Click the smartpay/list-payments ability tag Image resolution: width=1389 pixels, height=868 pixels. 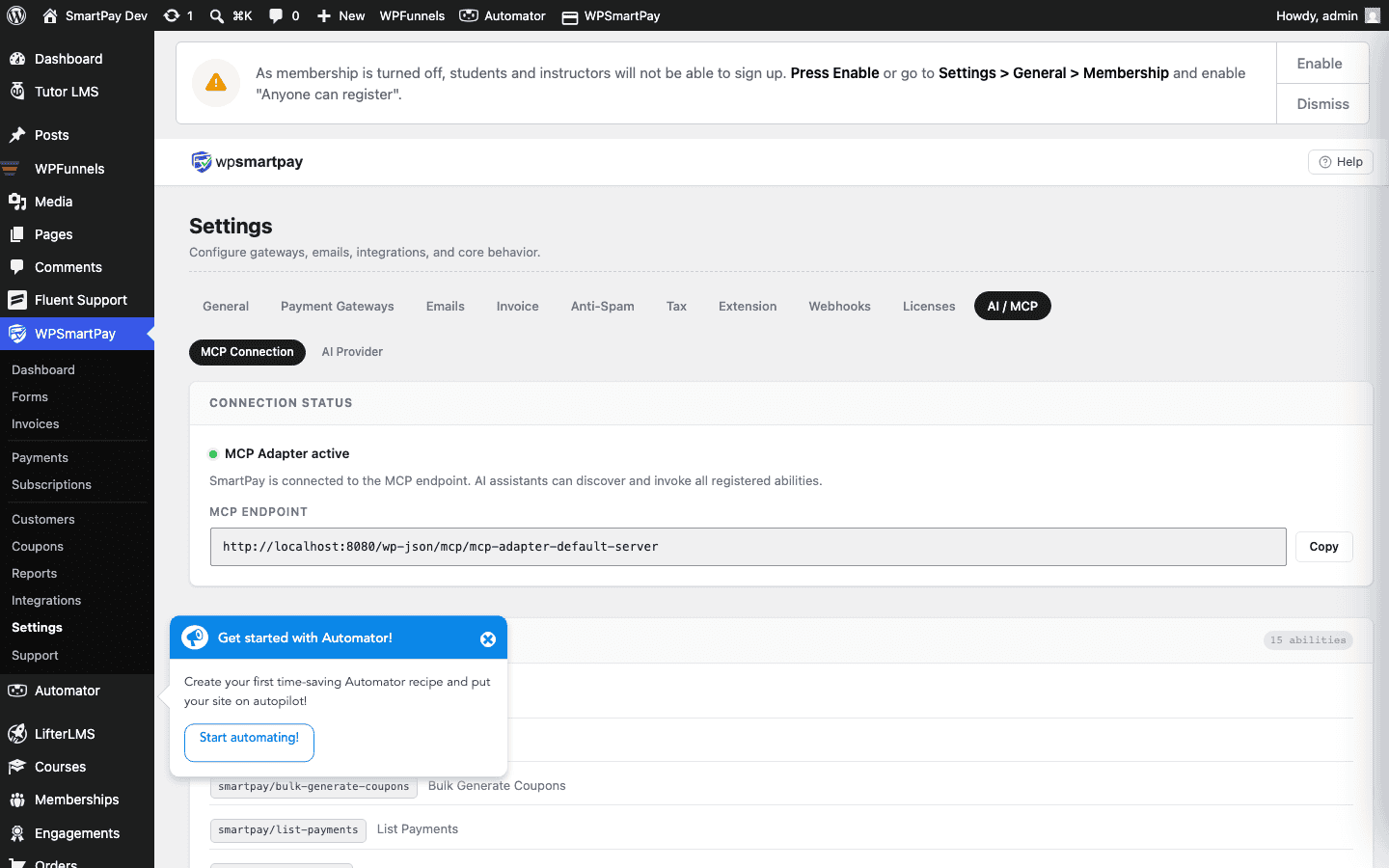coord(288,829)
